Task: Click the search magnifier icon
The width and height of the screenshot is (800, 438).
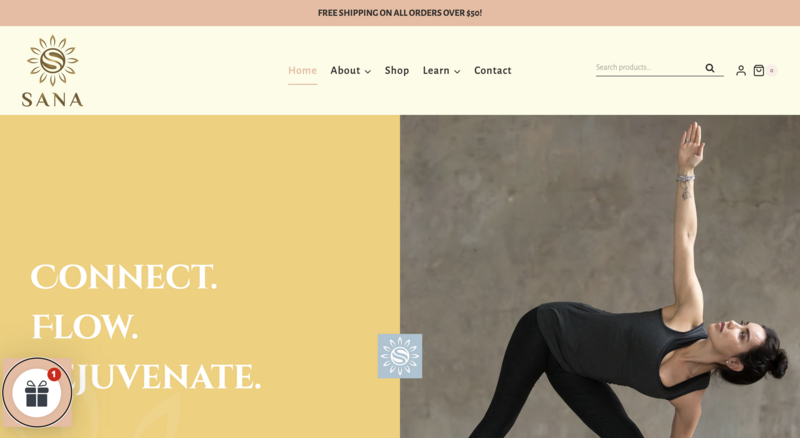Action: 710,68
